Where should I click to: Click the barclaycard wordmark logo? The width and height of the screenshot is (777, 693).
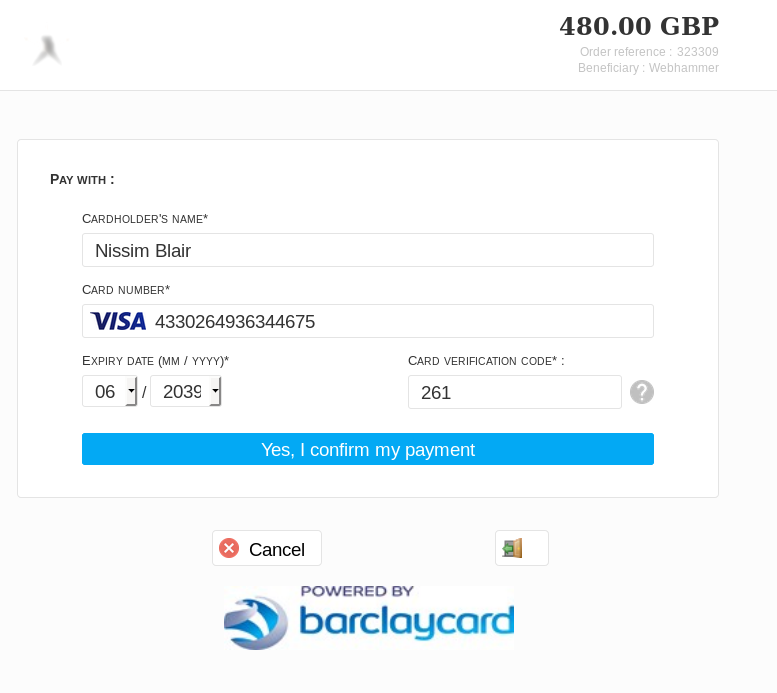click(407, 621)
